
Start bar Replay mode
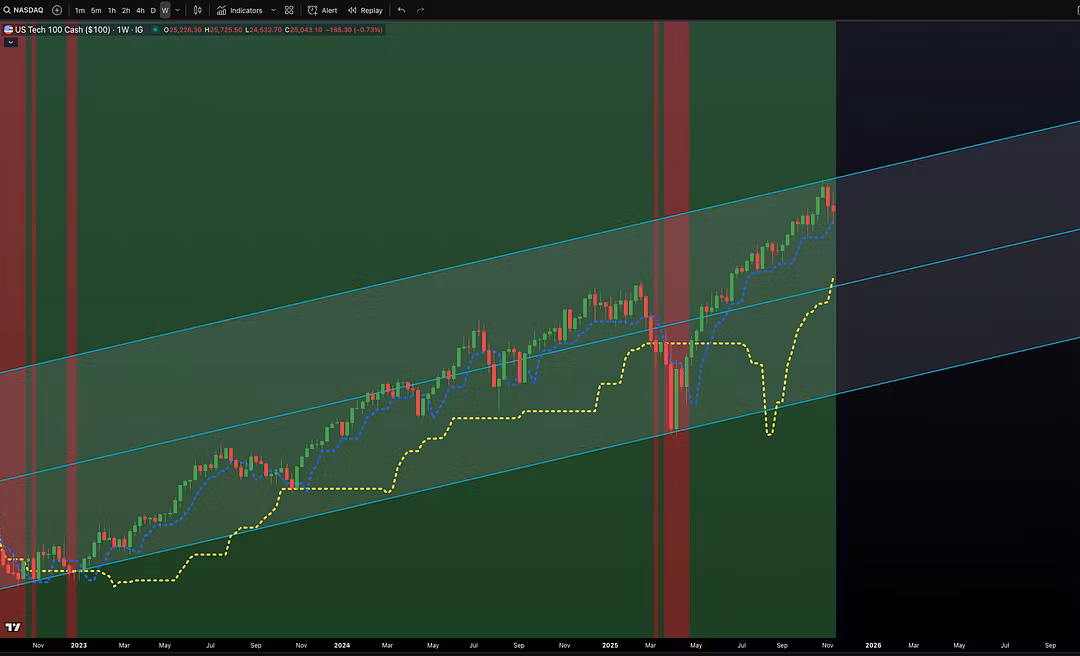[x=365, y=10]
